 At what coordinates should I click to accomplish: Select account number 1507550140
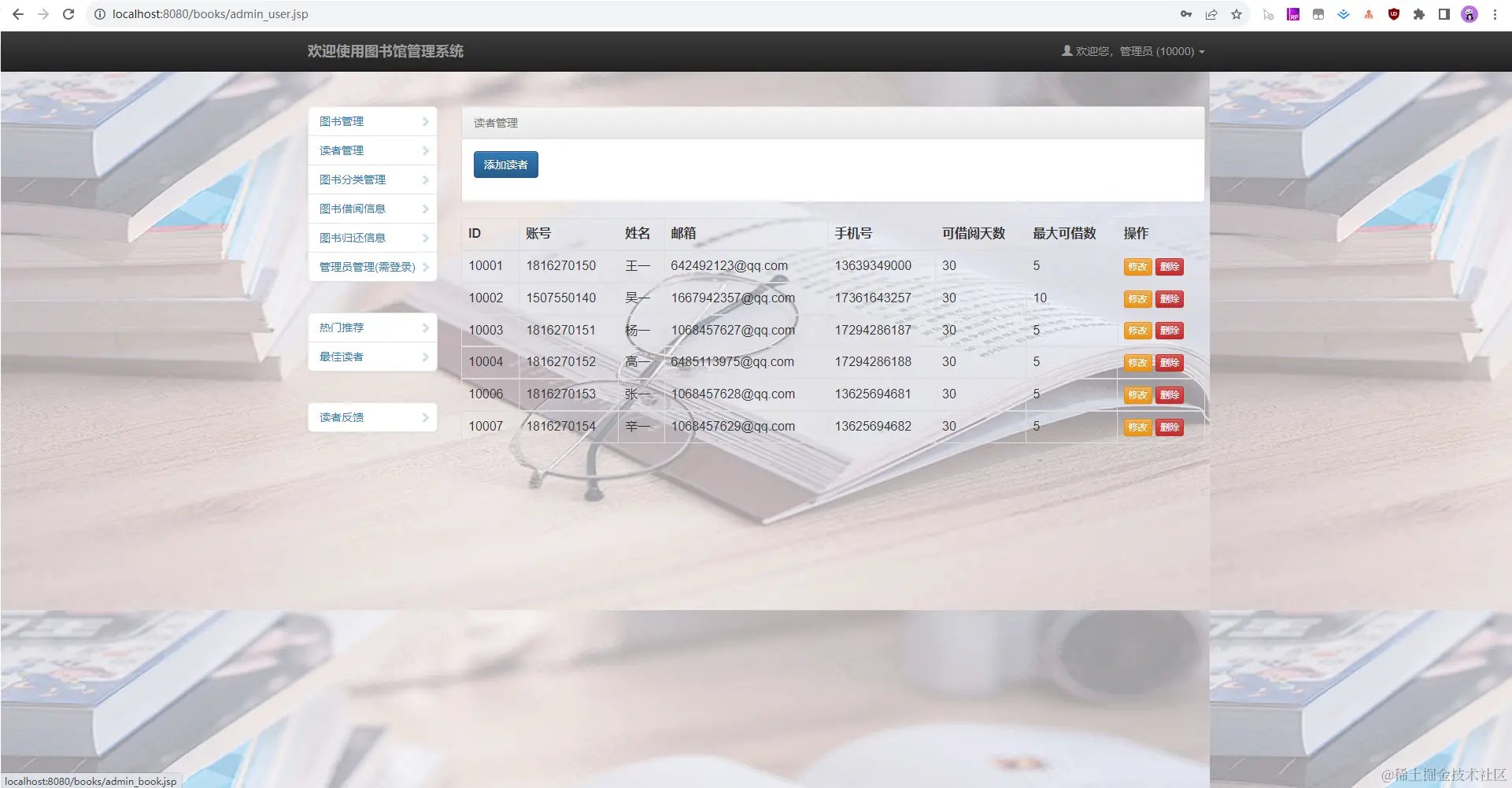pyautogui.click(x=561, y=298)
